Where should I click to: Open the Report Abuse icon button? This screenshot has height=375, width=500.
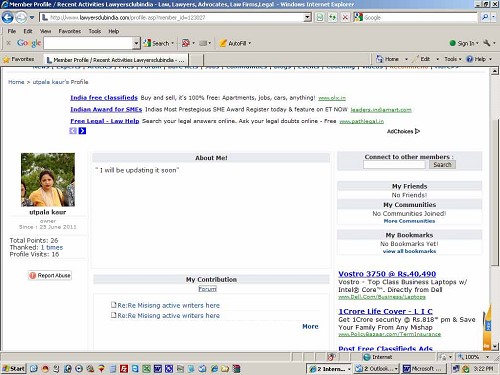click(x=50, y=275)
